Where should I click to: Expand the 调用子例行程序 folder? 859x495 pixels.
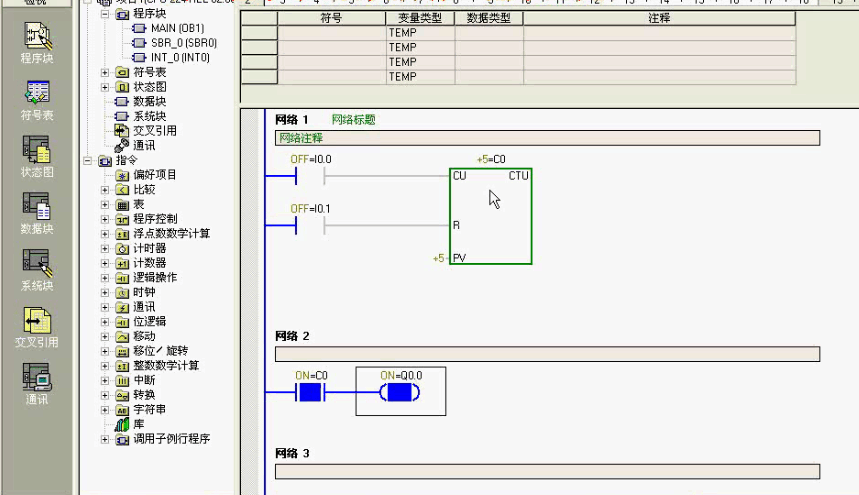(105, 439)
